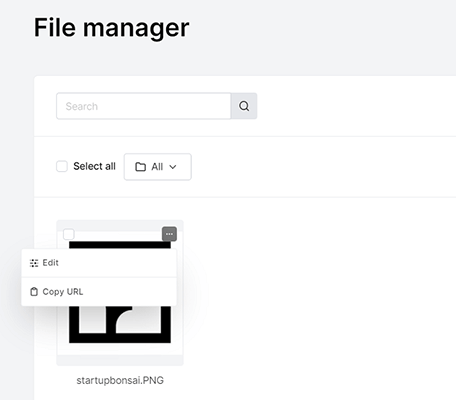Click the magnifying glass search button
456x400 pixels.
click(244, 106)
